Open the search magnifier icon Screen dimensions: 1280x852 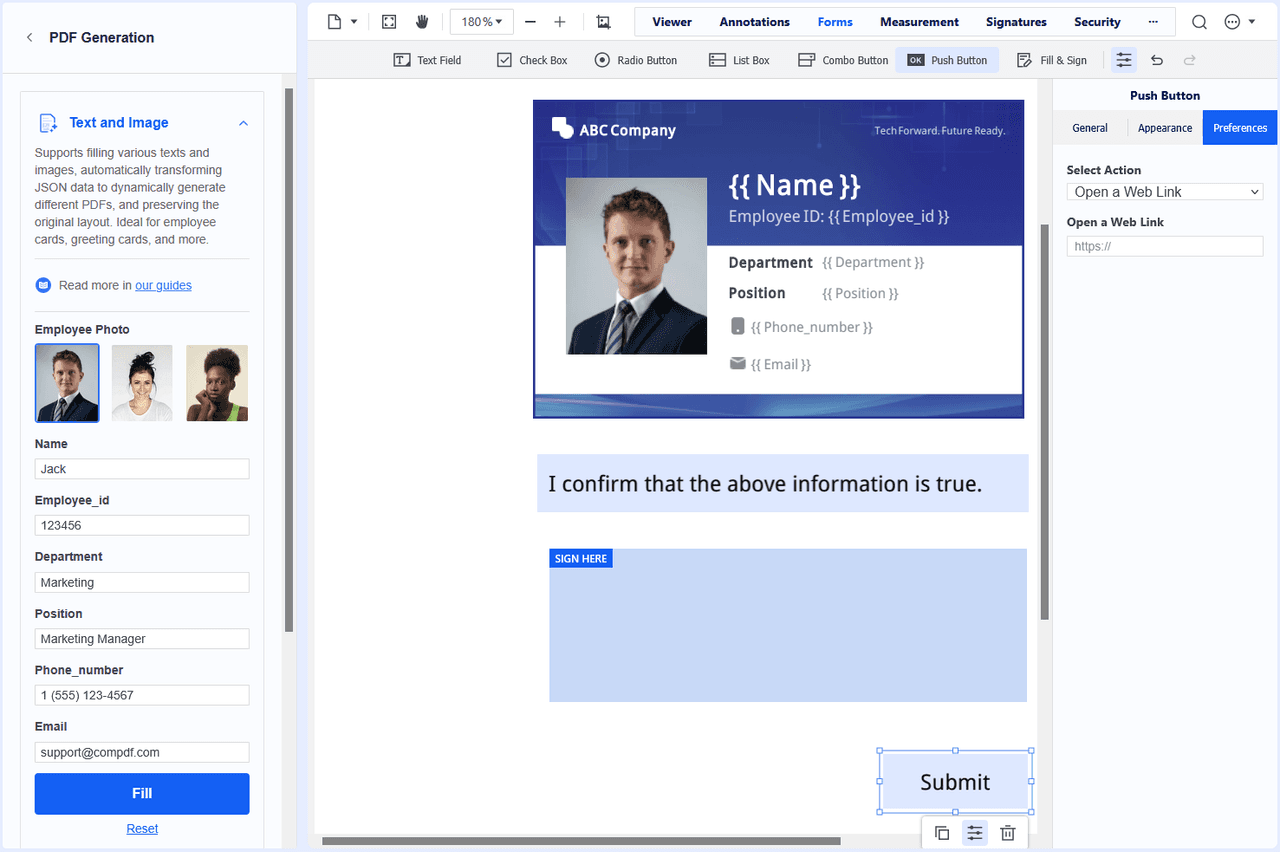click(x=1199, y=22)
